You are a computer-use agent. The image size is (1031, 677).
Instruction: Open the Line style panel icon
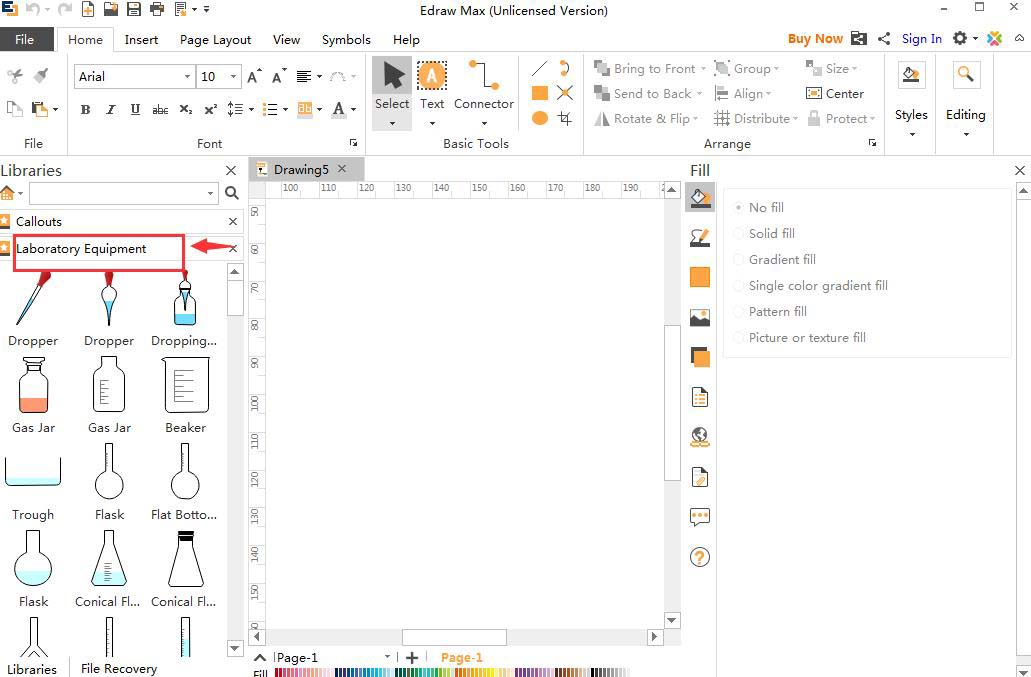point(700,237)
